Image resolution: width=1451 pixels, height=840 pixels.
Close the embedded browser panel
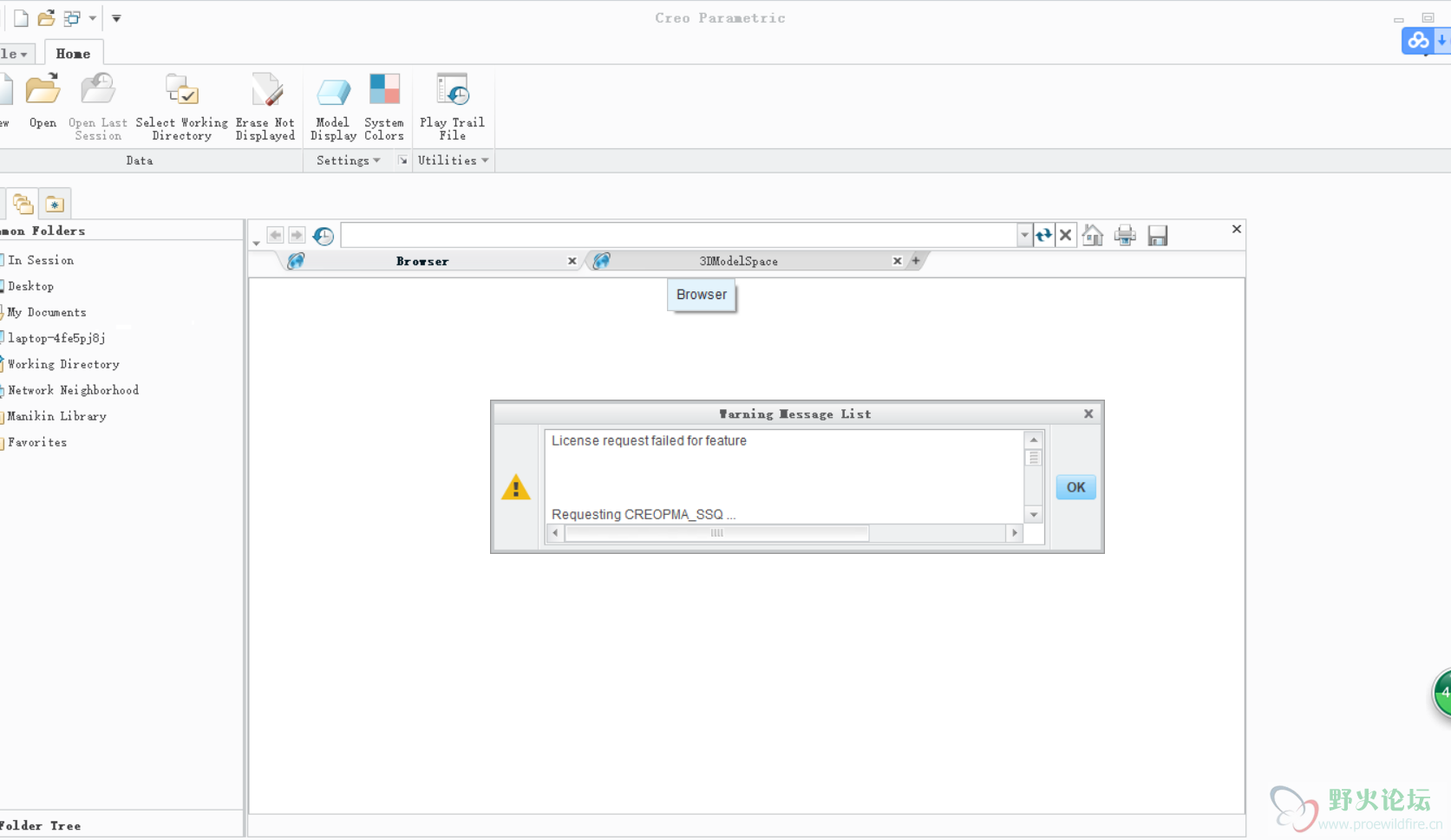1237,229
